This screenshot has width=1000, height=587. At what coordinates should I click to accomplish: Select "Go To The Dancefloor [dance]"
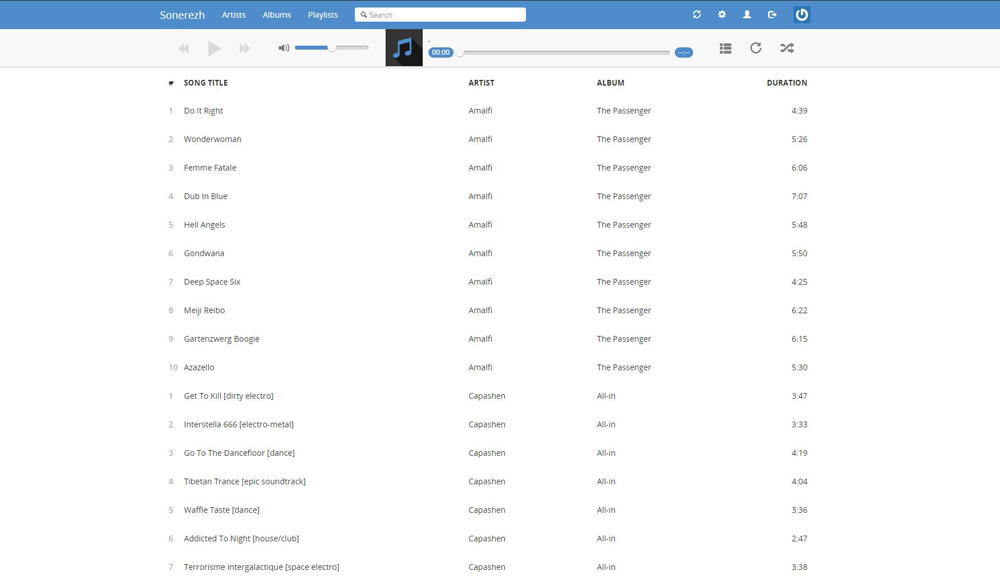[239, 453]
